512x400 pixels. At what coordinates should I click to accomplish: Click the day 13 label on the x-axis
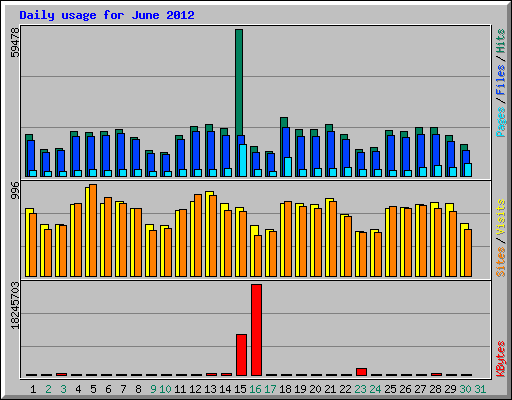pos(210,389)
